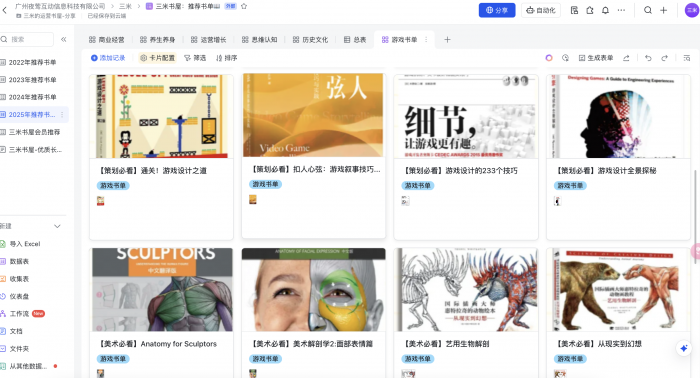Click the floating AI sparkle assistant button
The image size is (700, 378).
[683, 349]
